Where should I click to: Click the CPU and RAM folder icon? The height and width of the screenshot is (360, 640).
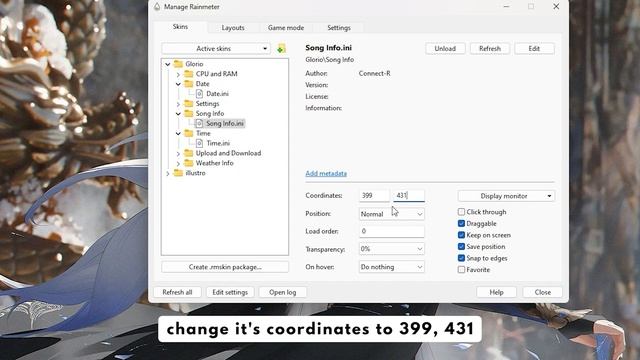pyautogui.click(x=189, y=74)
